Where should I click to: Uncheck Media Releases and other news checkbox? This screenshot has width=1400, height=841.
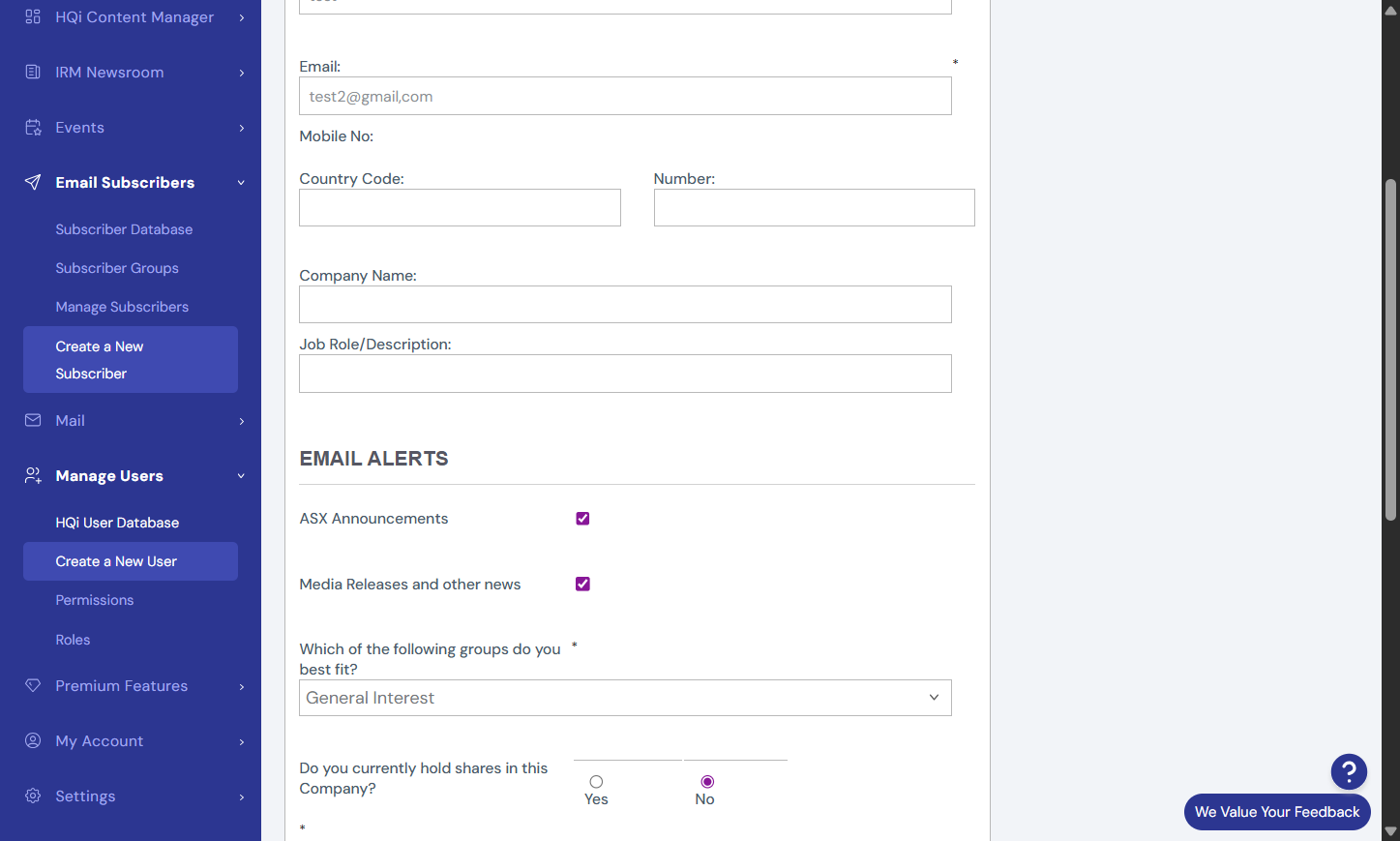582,584
